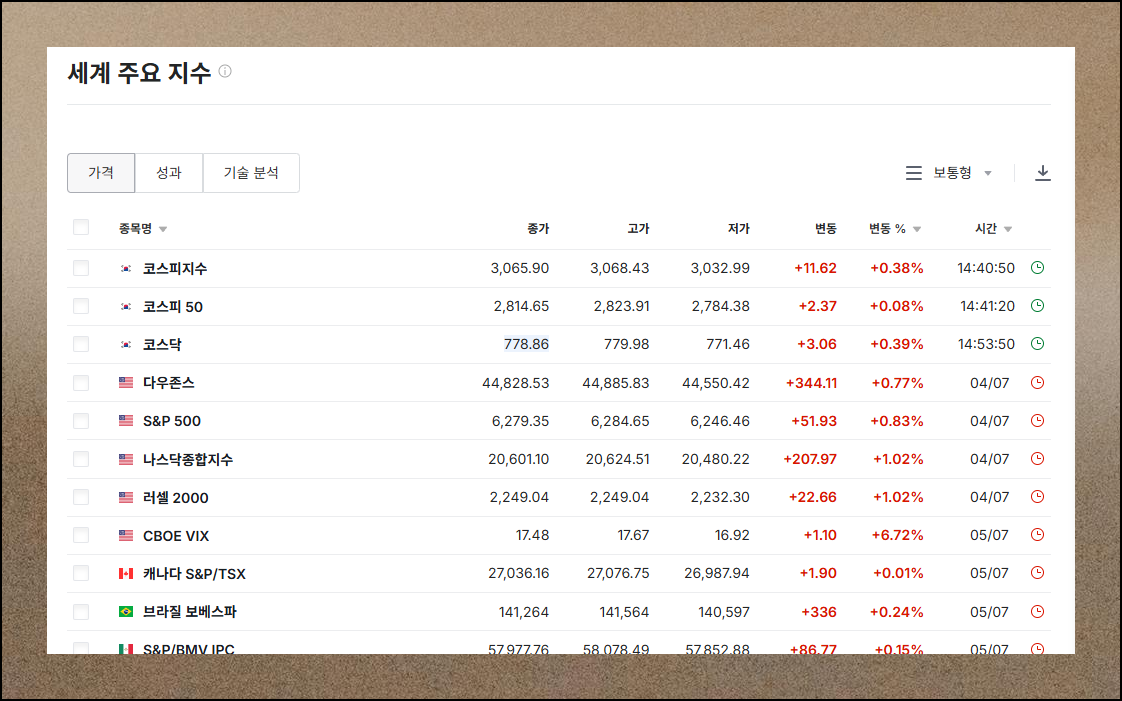Click the 고가 column header

pyautogui.click(x=638, y=229)
